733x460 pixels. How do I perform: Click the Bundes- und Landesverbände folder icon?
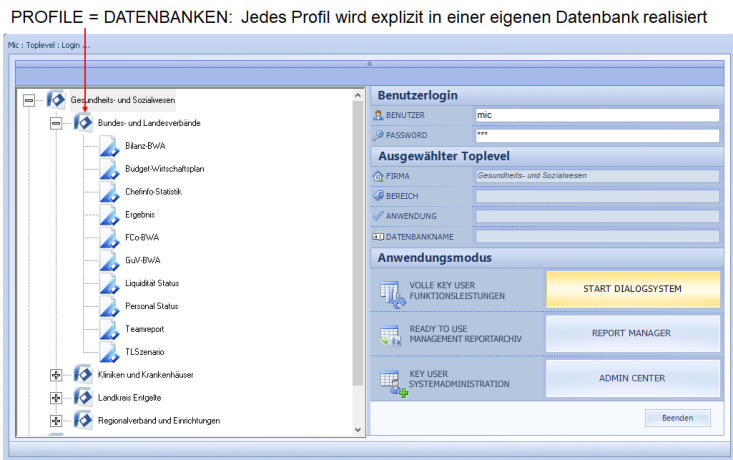coord(83,123)
